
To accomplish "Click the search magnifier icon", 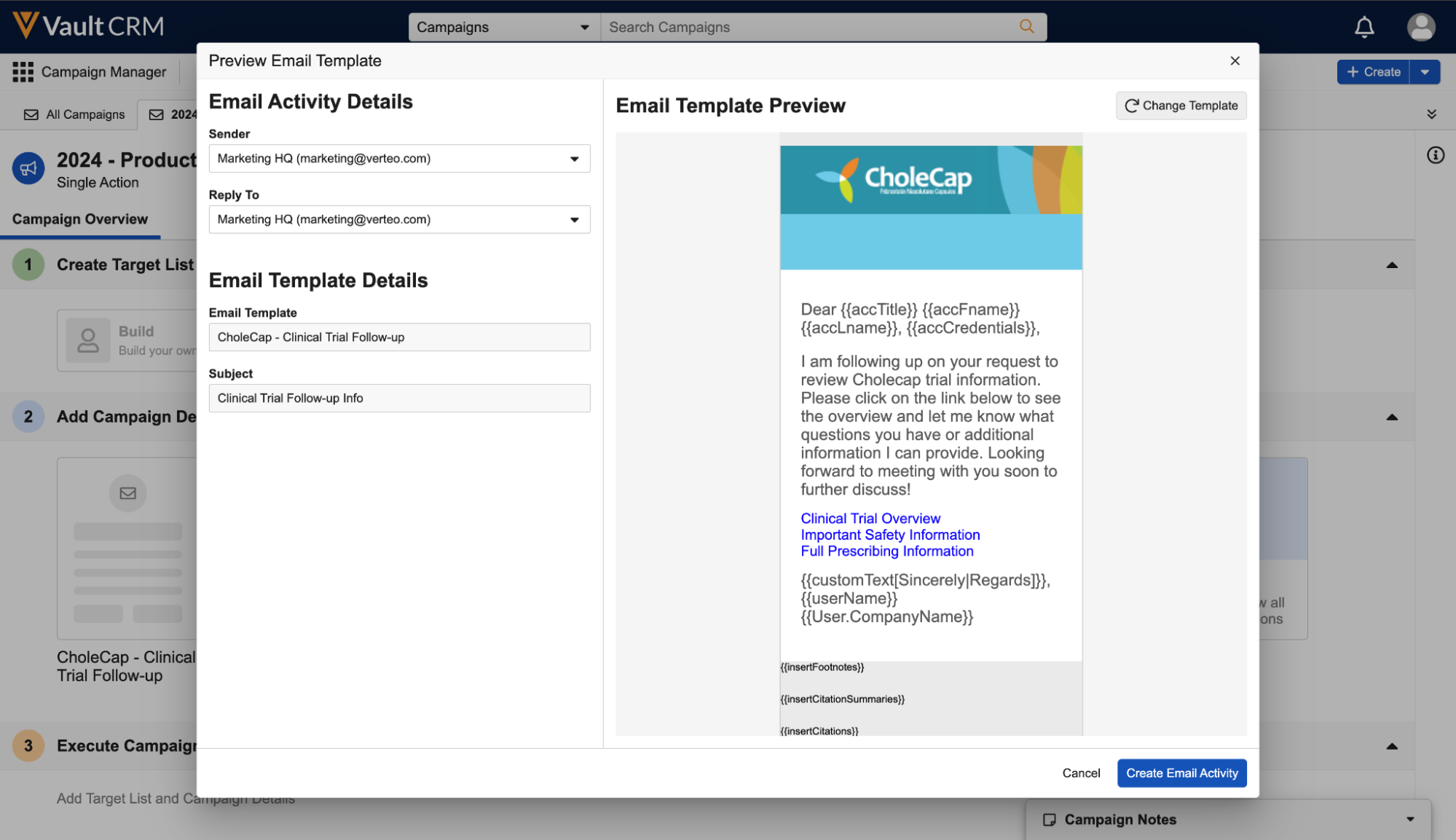I will [x=1026, y=27].
